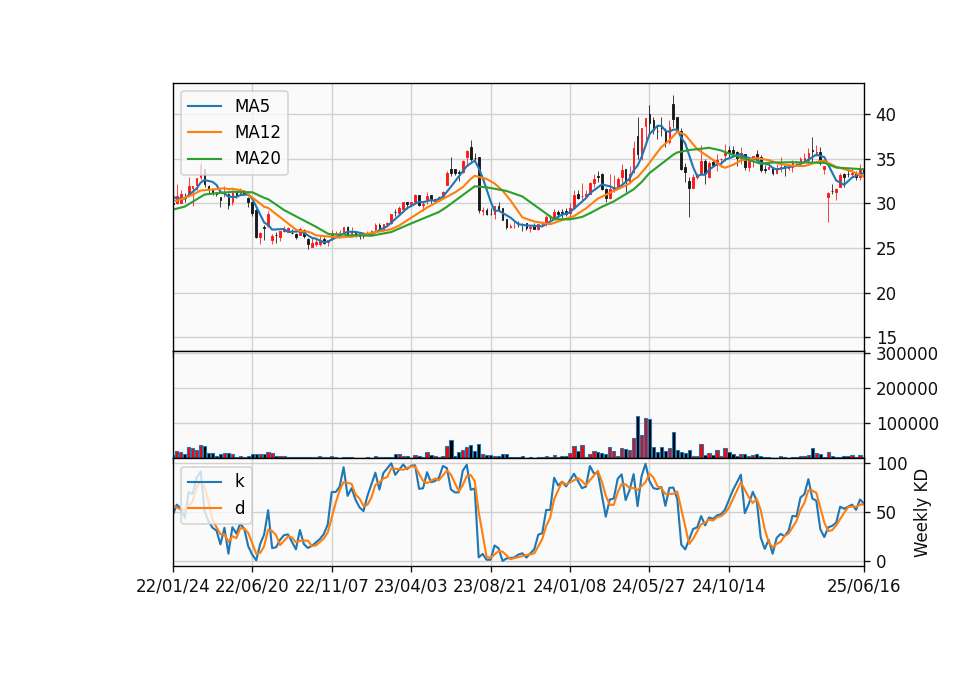Click the KD axis value 50
The image size is (960, 690).
(x=885, y=513)
